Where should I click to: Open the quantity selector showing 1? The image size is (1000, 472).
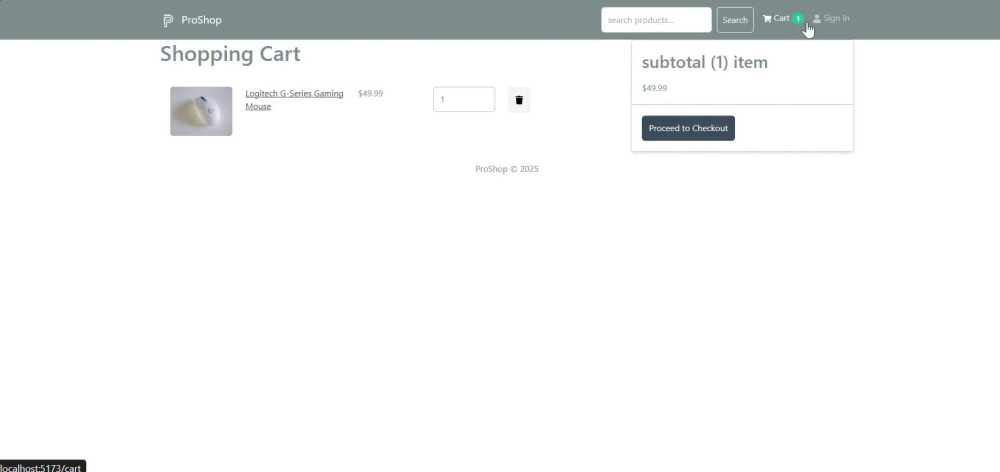click(x=464, y=100)
